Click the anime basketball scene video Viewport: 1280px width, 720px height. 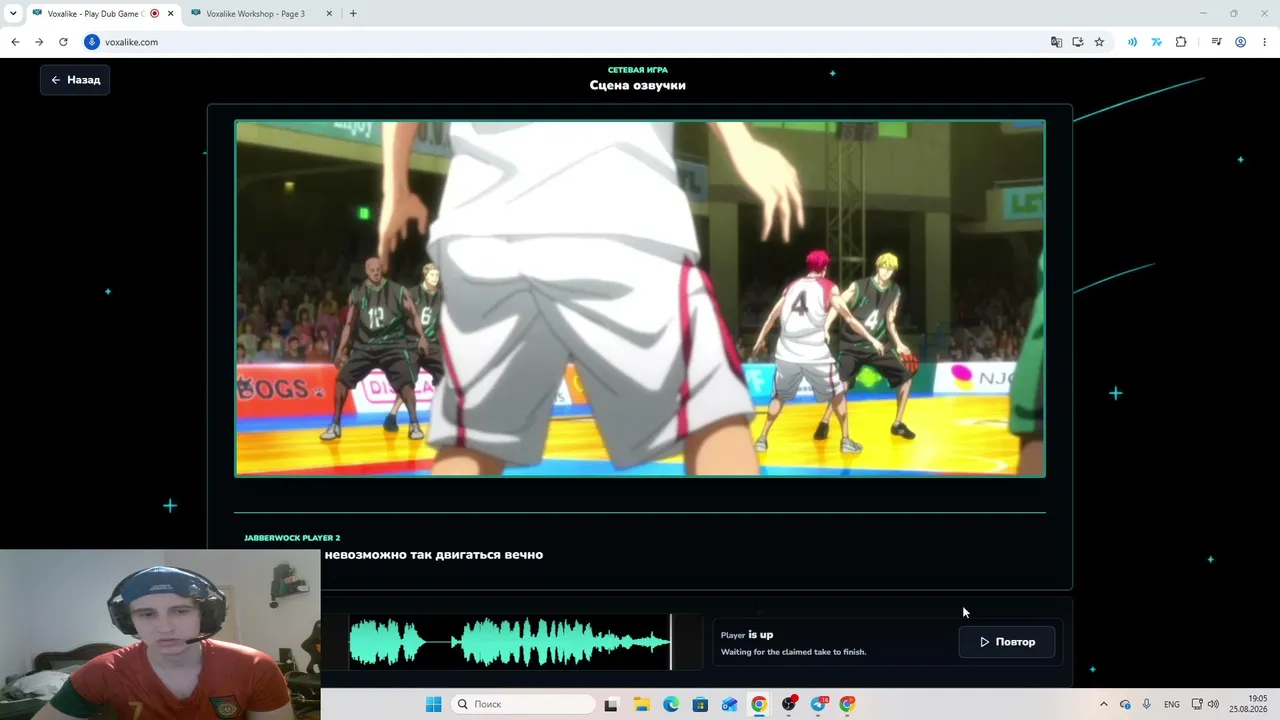pyautogui.click(x=640, y=298)
